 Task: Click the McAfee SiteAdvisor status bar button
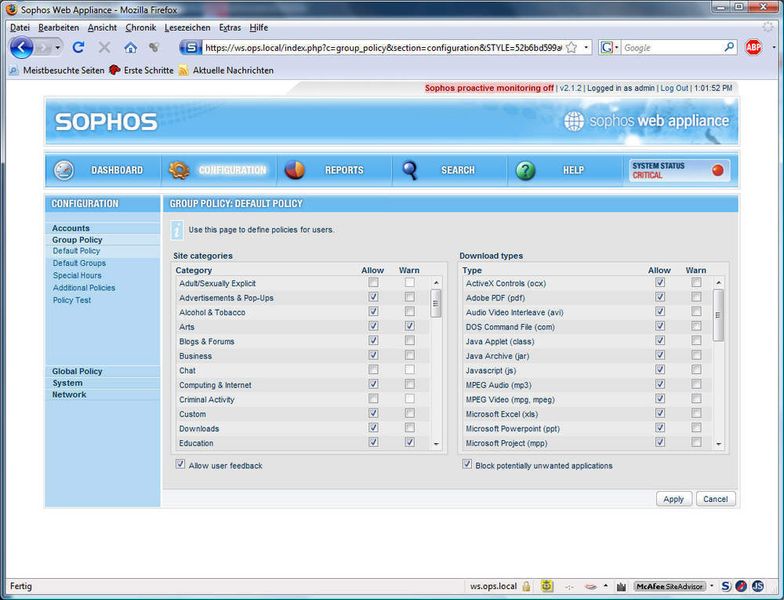[x=669, y=586]
